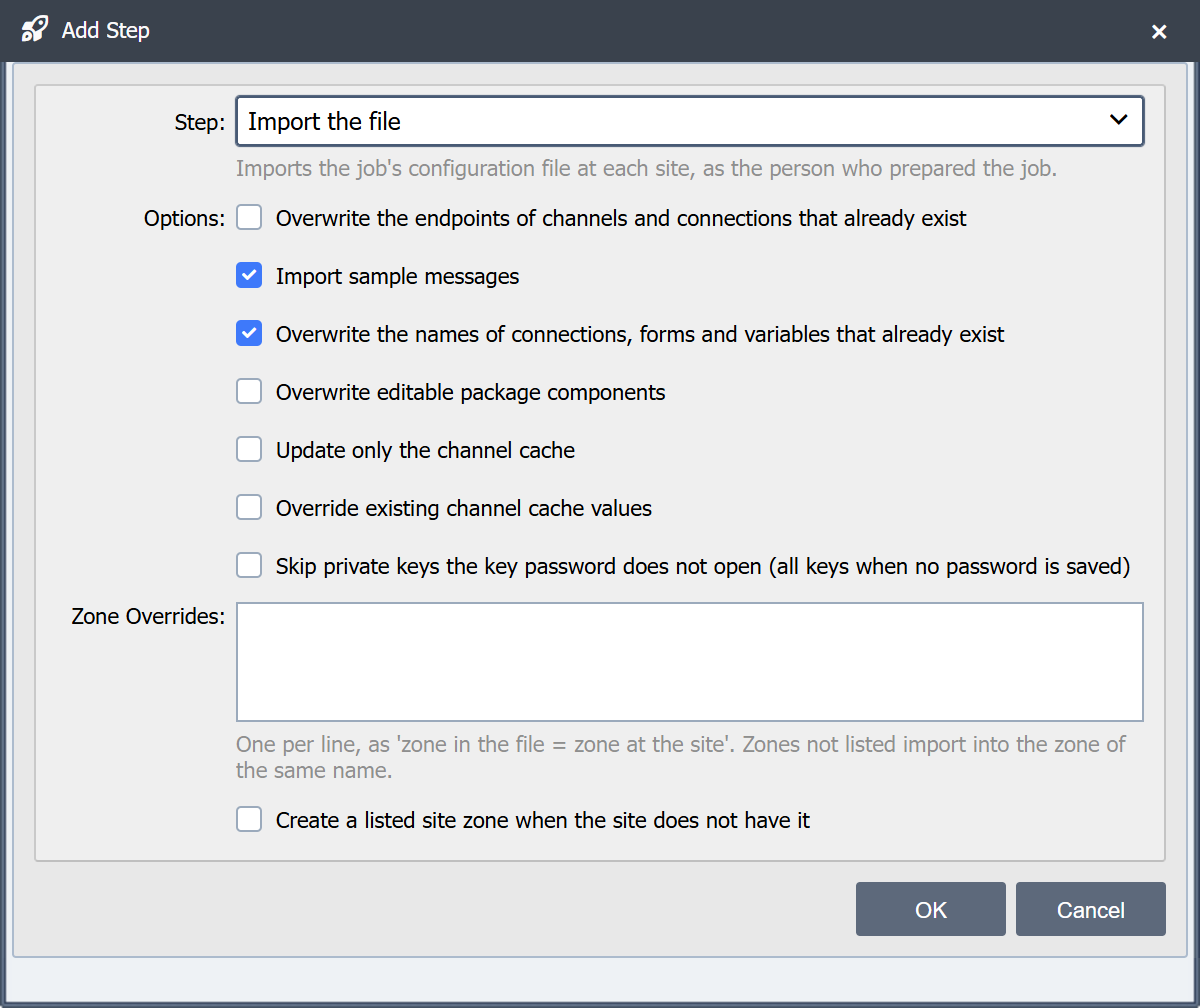Click the Cancel button

pos(1091,909)
